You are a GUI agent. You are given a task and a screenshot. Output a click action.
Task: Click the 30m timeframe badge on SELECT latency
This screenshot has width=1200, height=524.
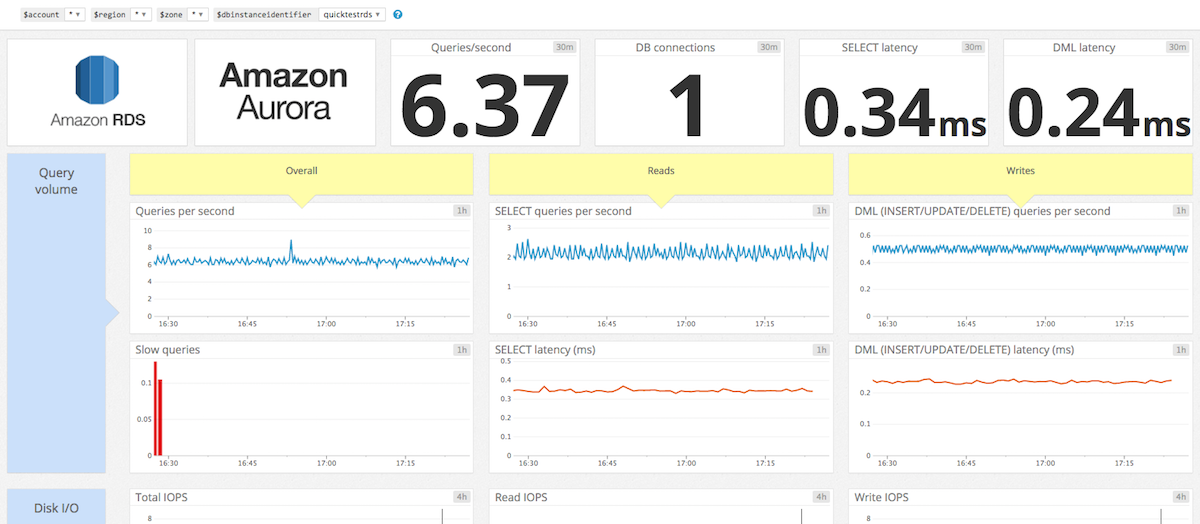point(973,47)
